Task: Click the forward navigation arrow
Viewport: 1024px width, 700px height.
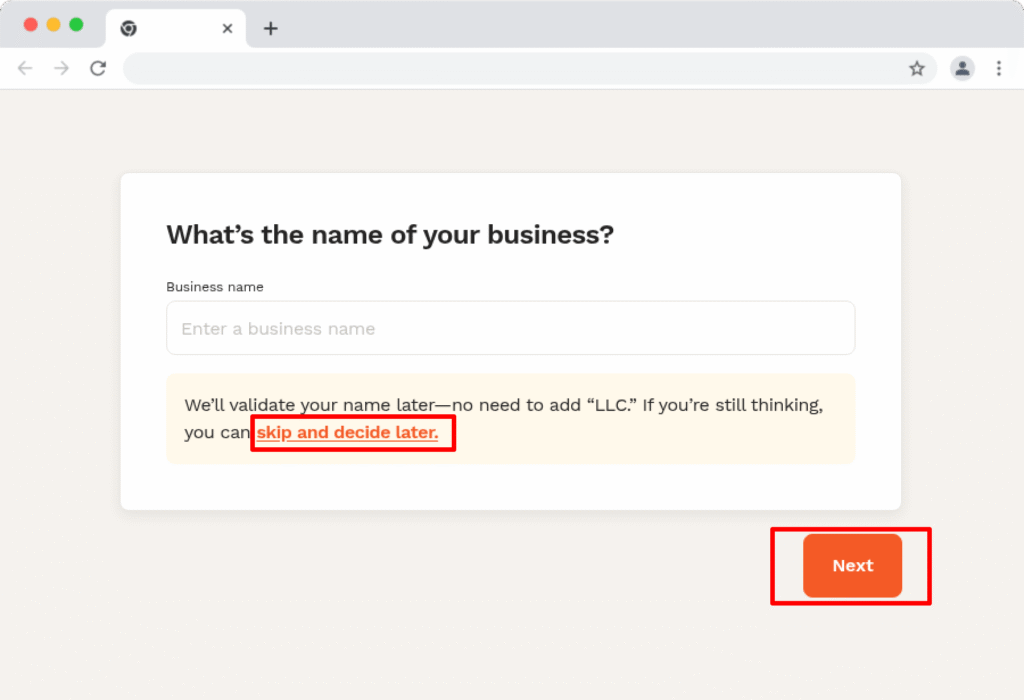Action: (x=60, y=68)
